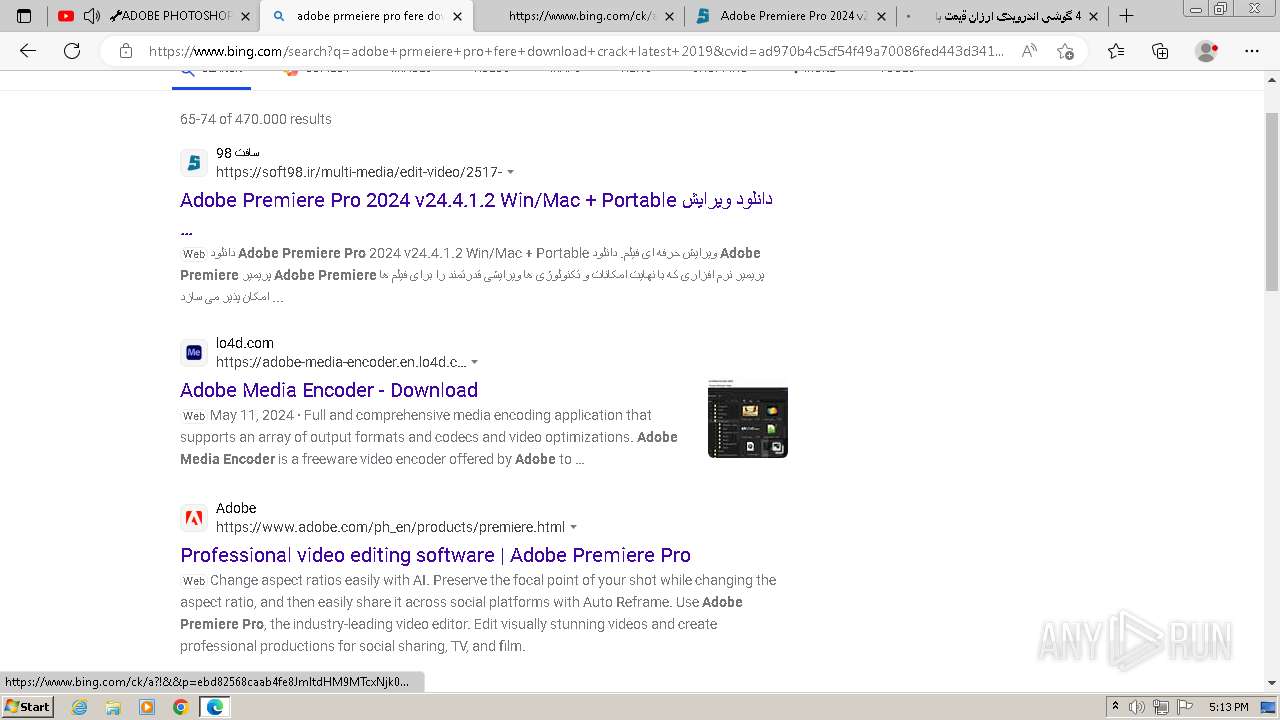Close the adobe prmeiere pro search tab
The height and width of the screenshot is (720, 1280).
[458, 16]
